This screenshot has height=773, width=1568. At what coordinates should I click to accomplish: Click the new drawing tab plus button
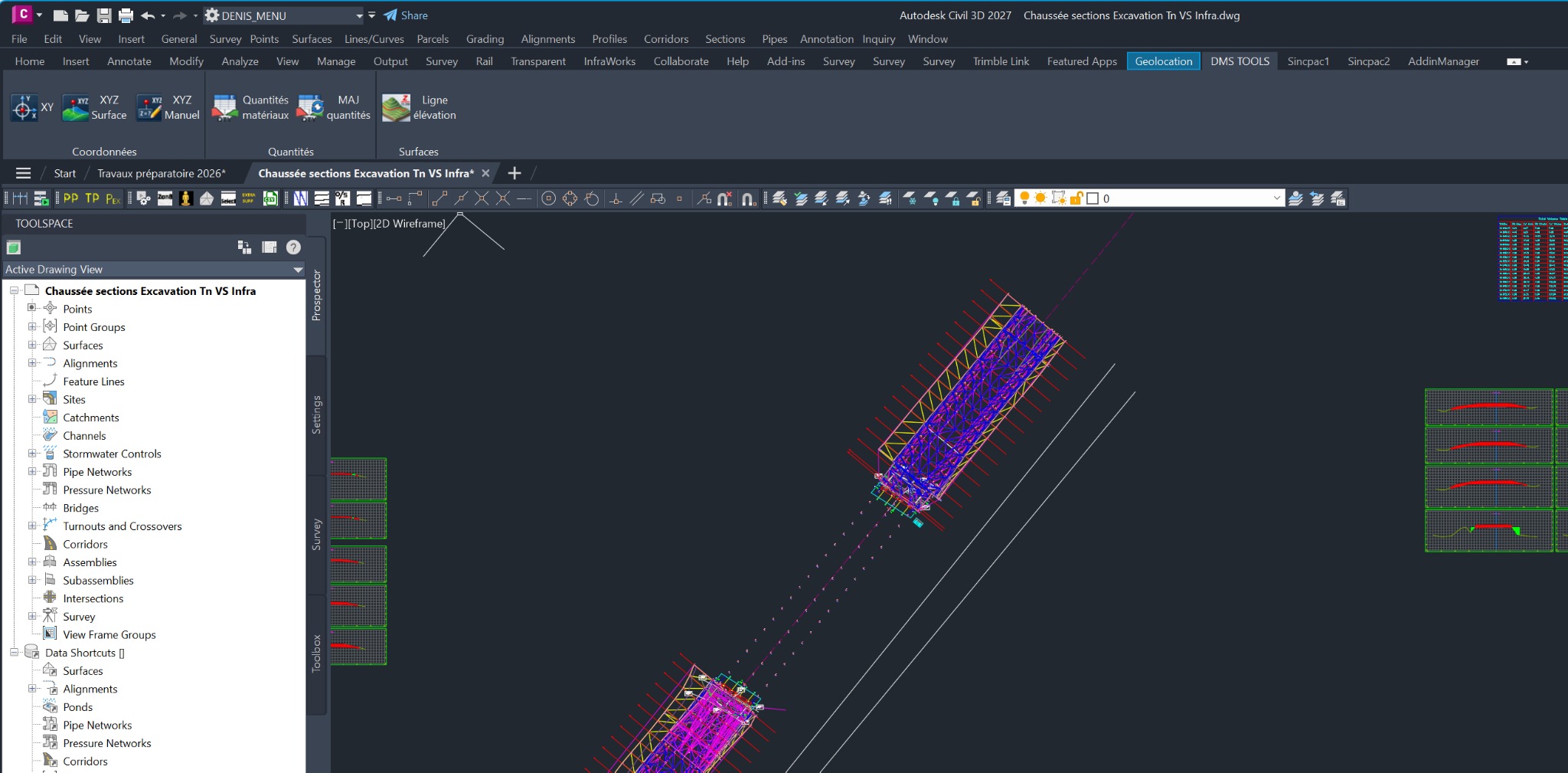(x=514, y=173)
